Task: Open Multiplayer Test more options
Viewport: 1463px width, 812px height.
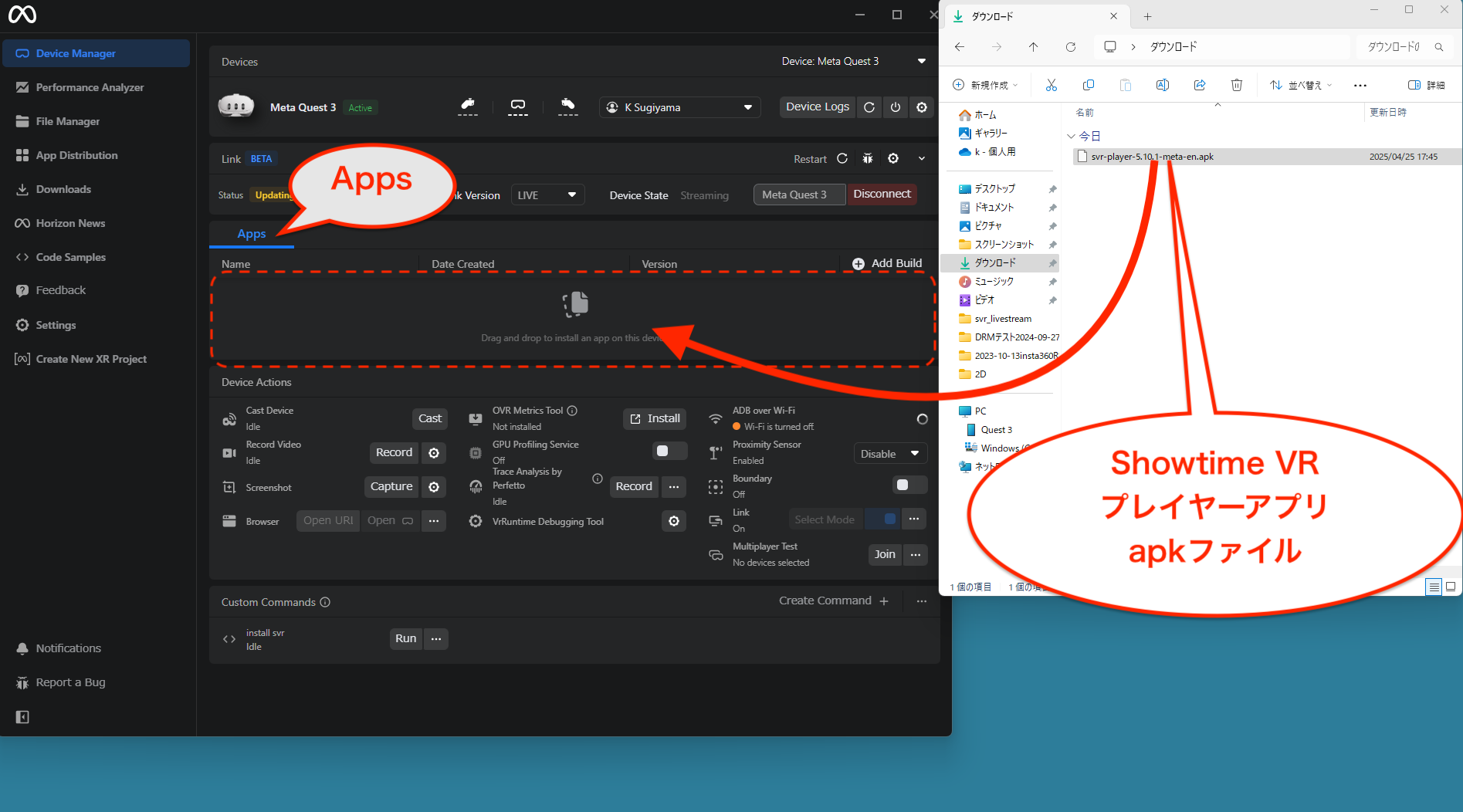Action: coord(916,555)
